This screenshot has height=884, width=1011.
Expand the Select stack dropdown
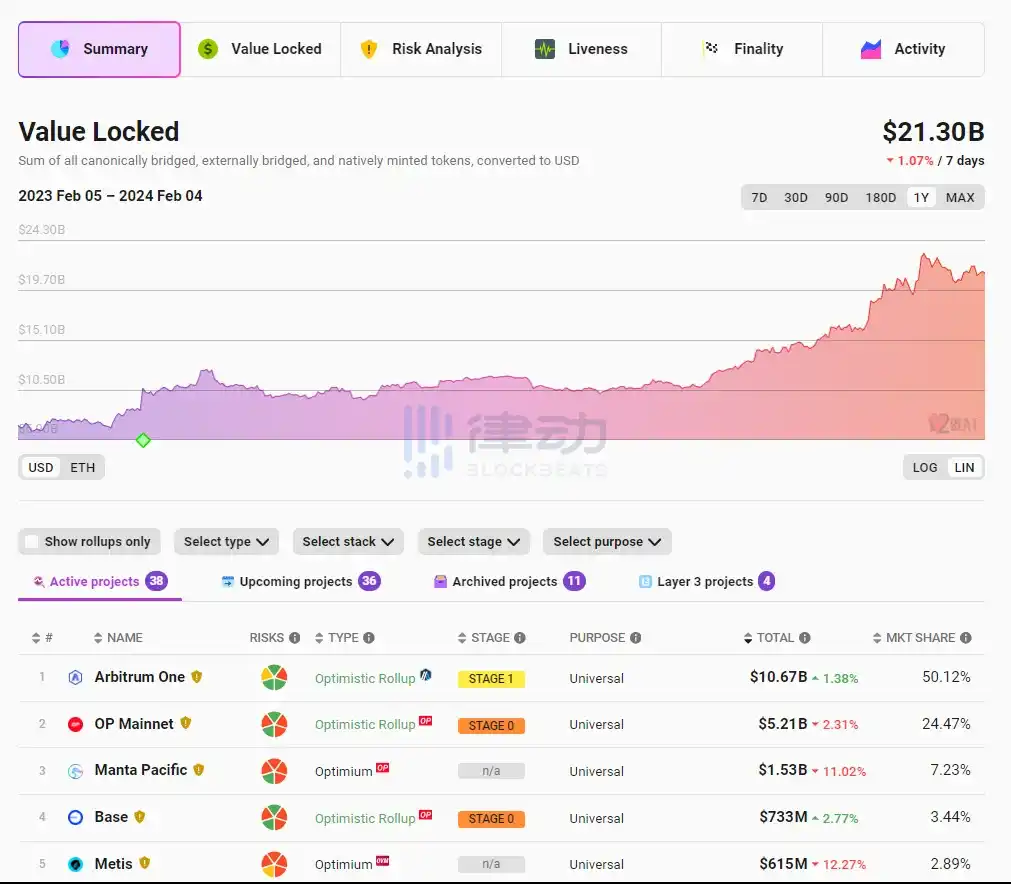tap(348, 542)
